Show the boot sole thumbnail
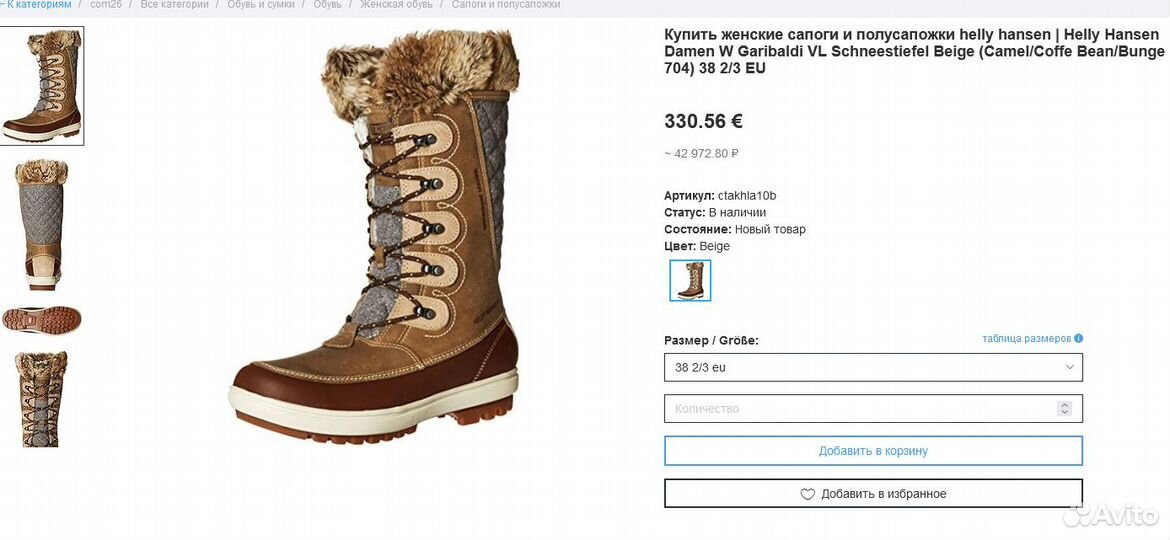Screen dimensions: 1170x540 pyautogui.click(x=42, y=320)
